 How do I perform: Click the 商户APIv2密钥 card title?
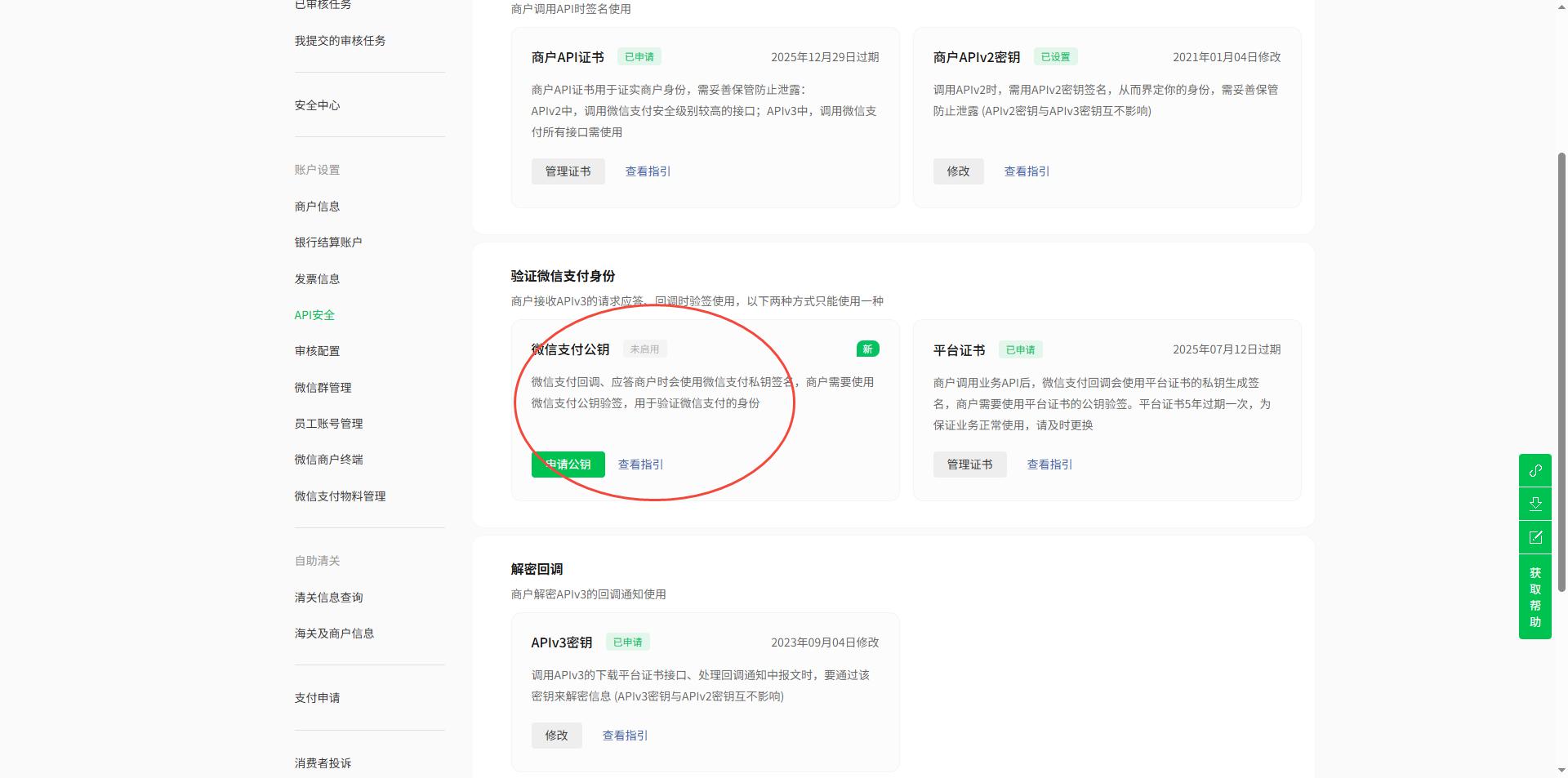click(x=977, y=57)
